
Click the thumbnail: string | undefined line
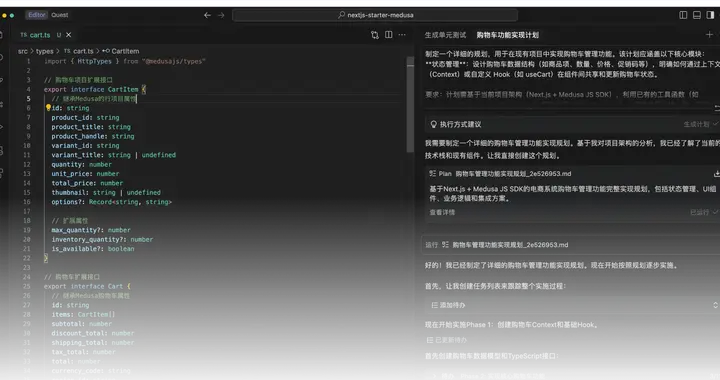pyautogui.click(x=106, y=193)
